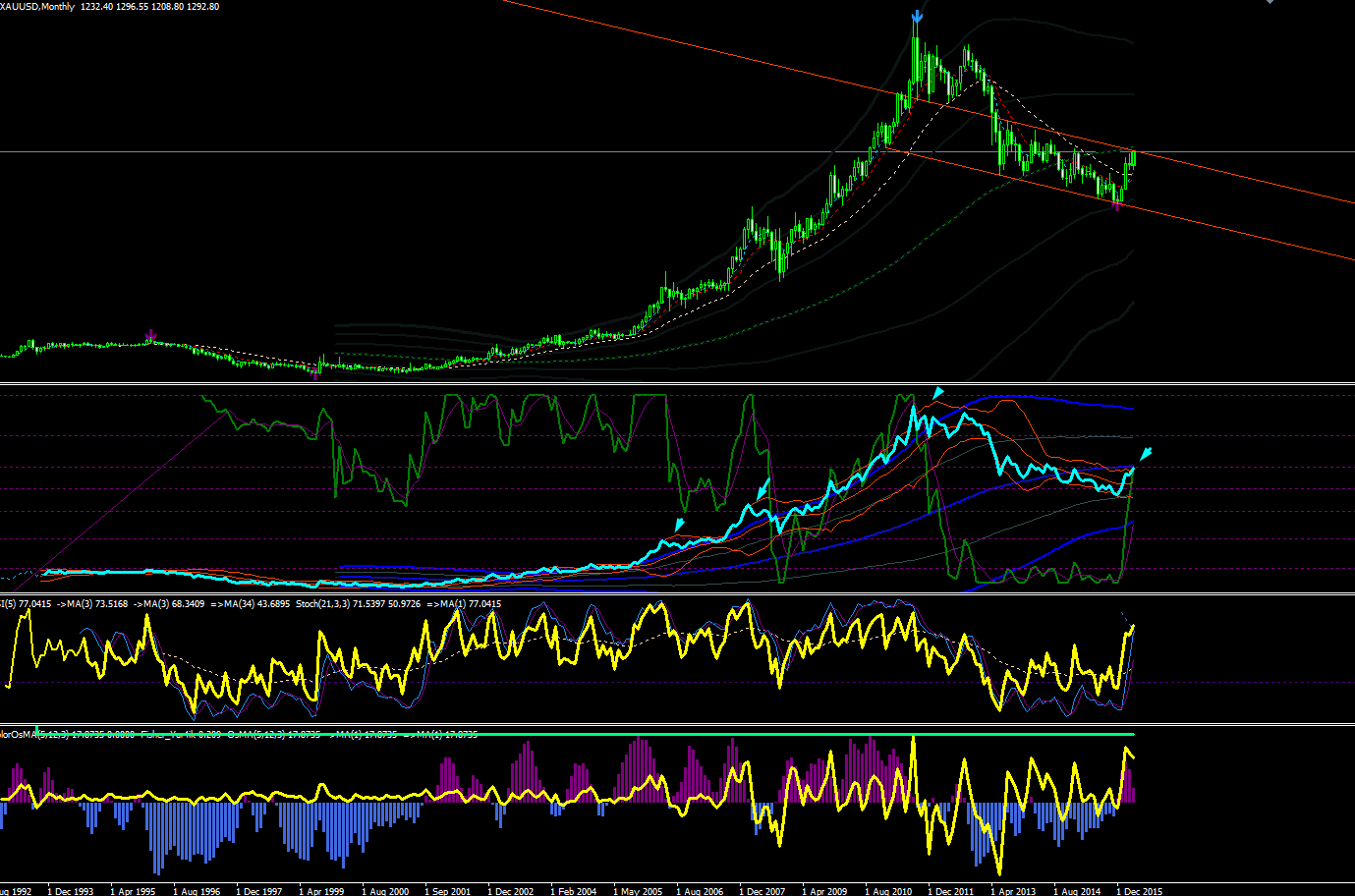Image resolution: width=1355 pixels, height=896 pixels.
Task: Click the ->MA(3) 73.5168 label
Action: [x=92, y=604]
